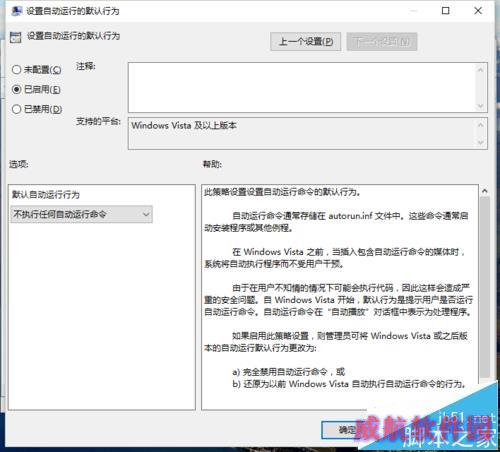Click the help text describing autorun.inf
Screen dimensions: 500x452
[337, 222]
